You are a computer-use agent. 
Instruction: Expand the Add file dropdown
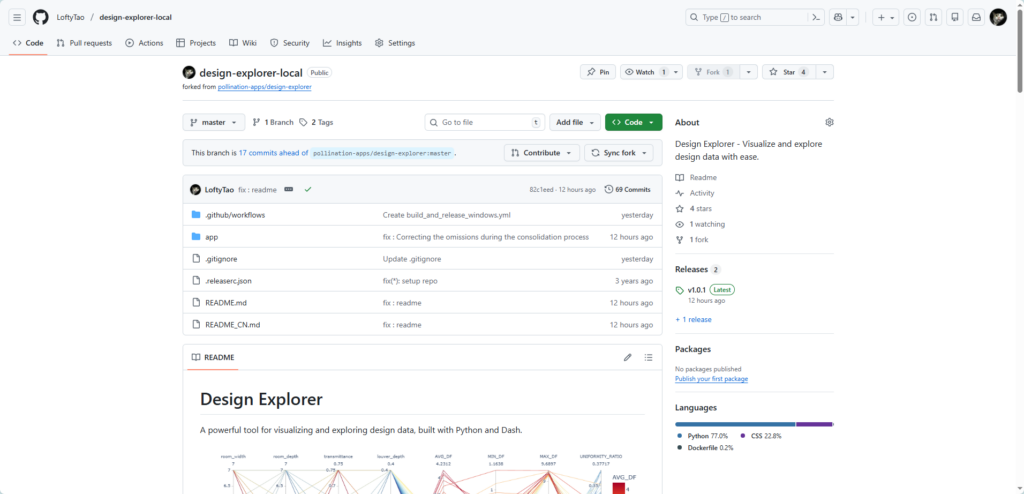(x=574, y=122)
